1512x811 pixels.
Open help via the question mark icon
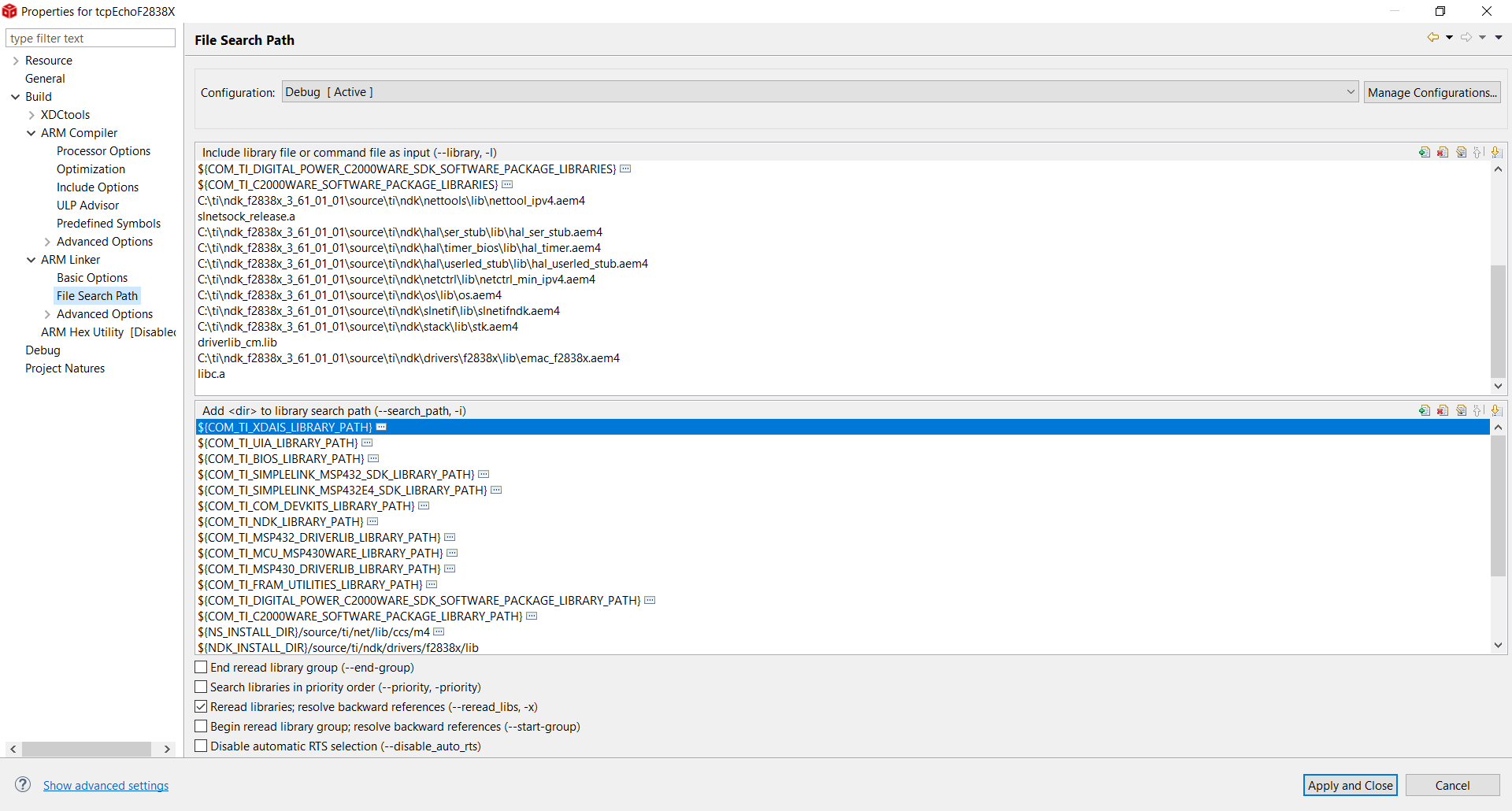pos(24,784)
